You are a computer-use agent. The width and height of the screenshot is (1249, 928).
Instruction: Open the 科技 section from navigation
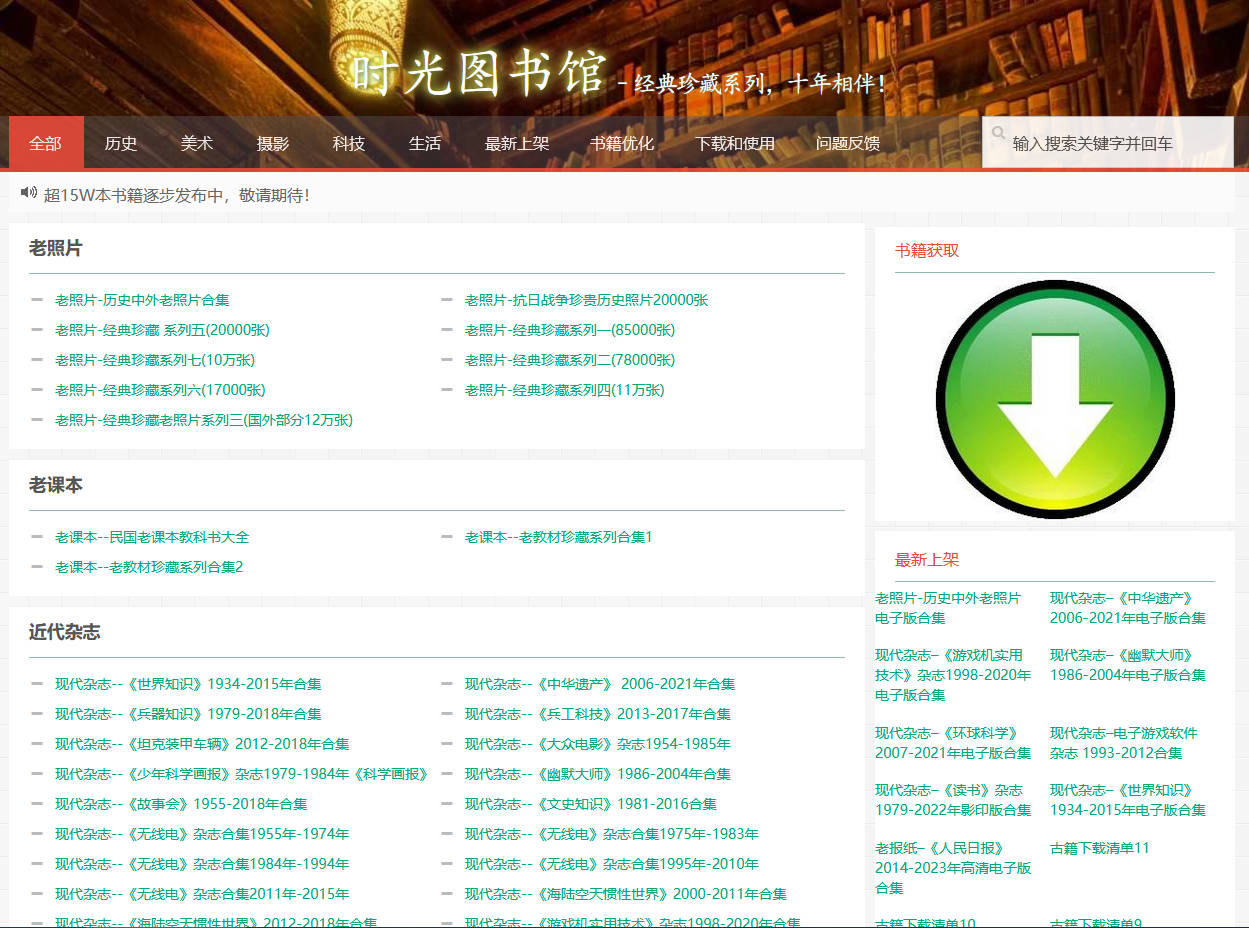[348, 143]
